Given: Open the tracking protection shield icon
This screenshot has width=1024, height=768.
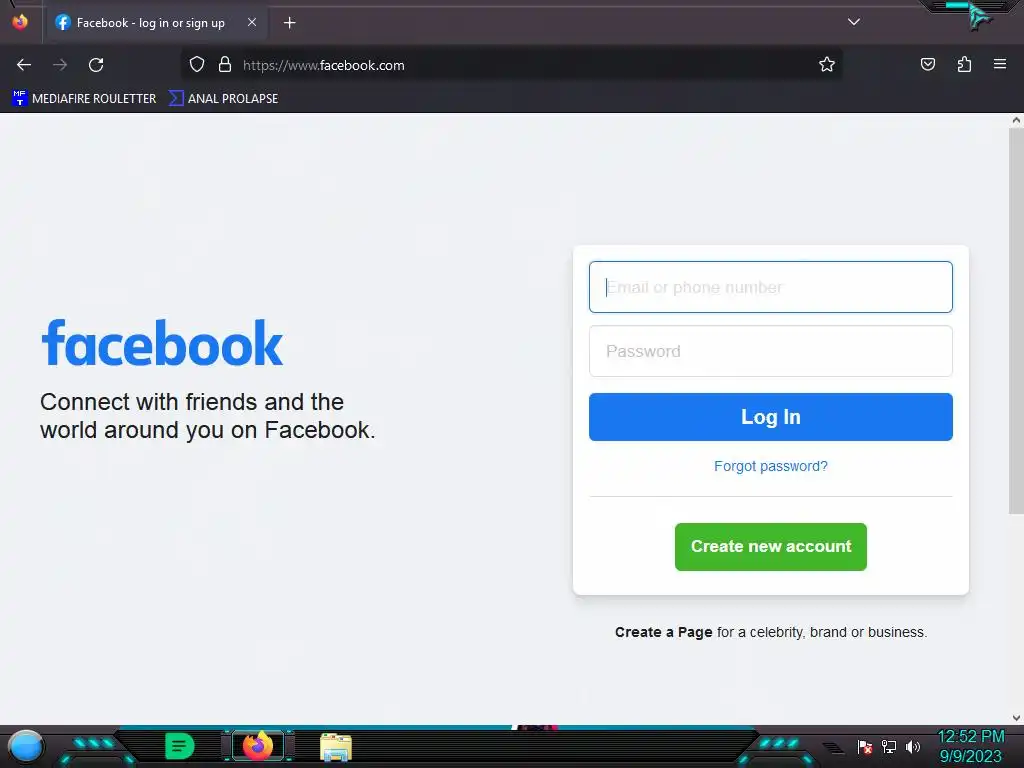Looking at the screenshot, I should (197, 64).
